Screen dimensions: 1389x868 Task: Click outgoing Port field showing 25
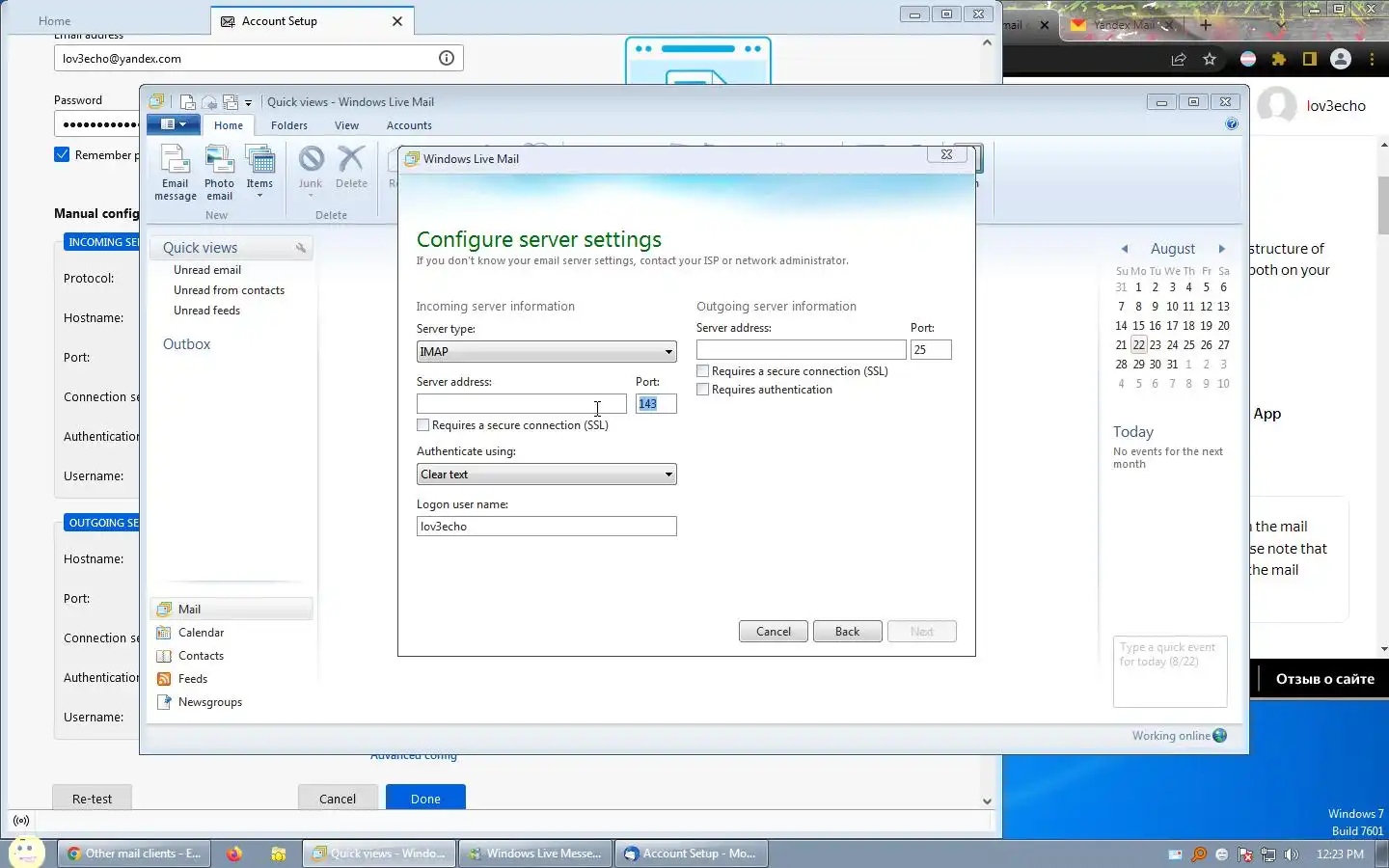click(931, 350)
